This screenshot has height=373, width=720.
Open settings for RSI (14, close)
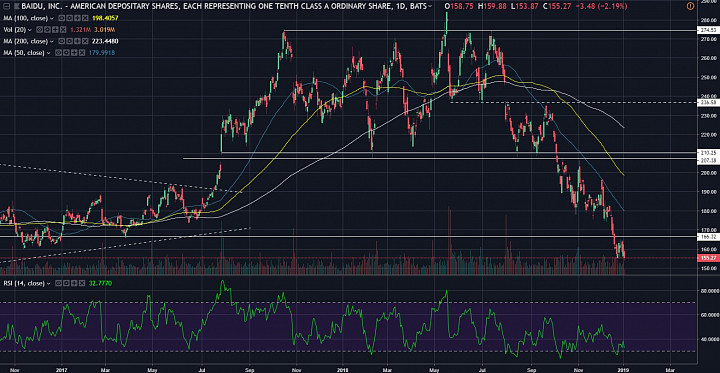[x=66, y=283]
